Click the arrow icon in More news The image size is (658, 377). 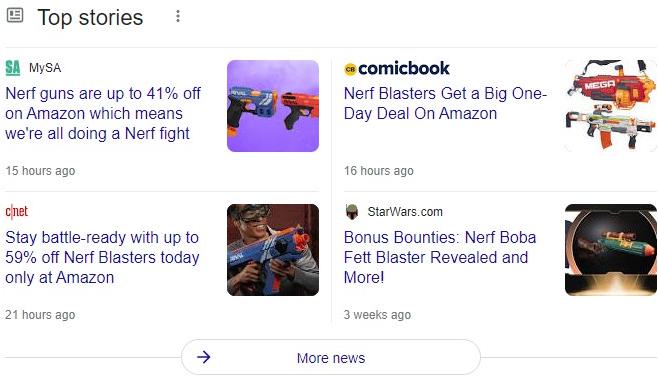pos(204,357)
